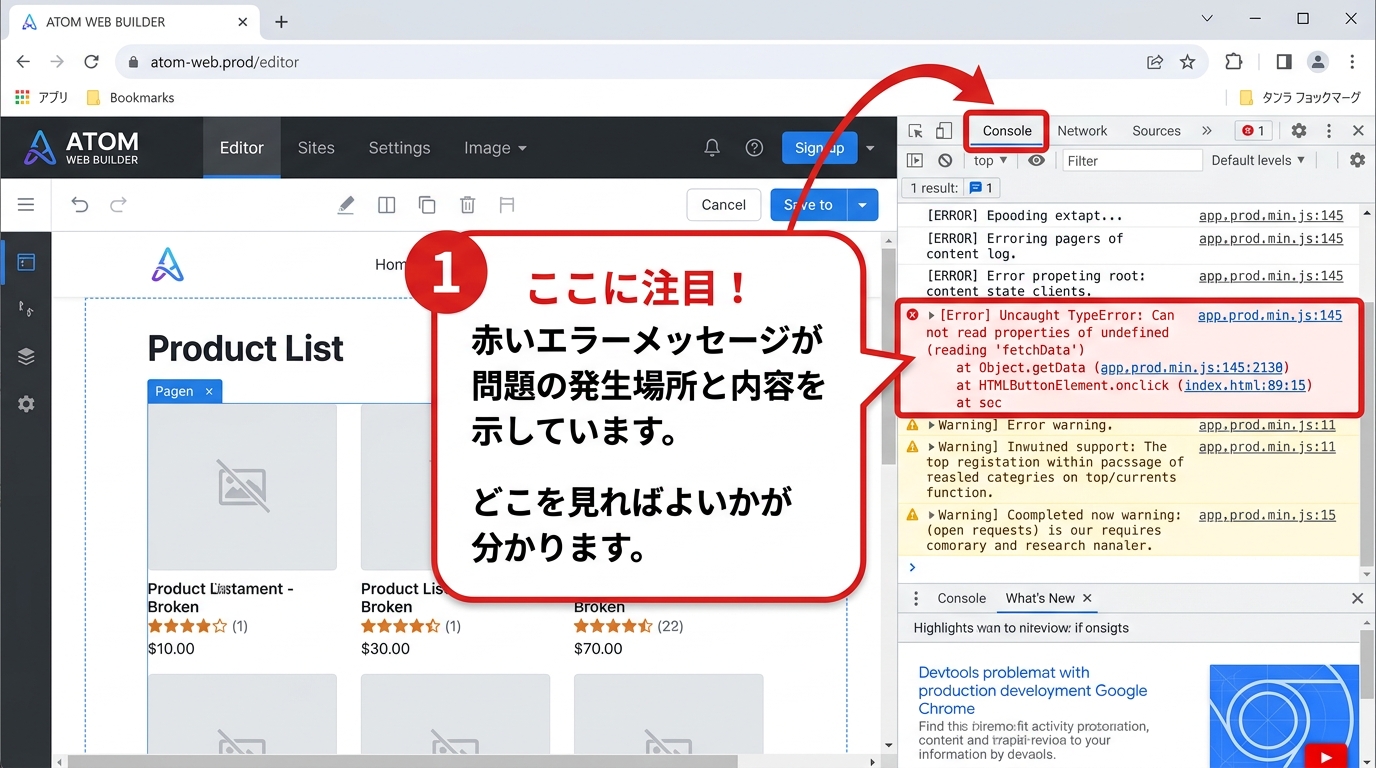Select the columns layout icon in toolbar
This screenshot has height=768, width=1376.
[387, 205]
